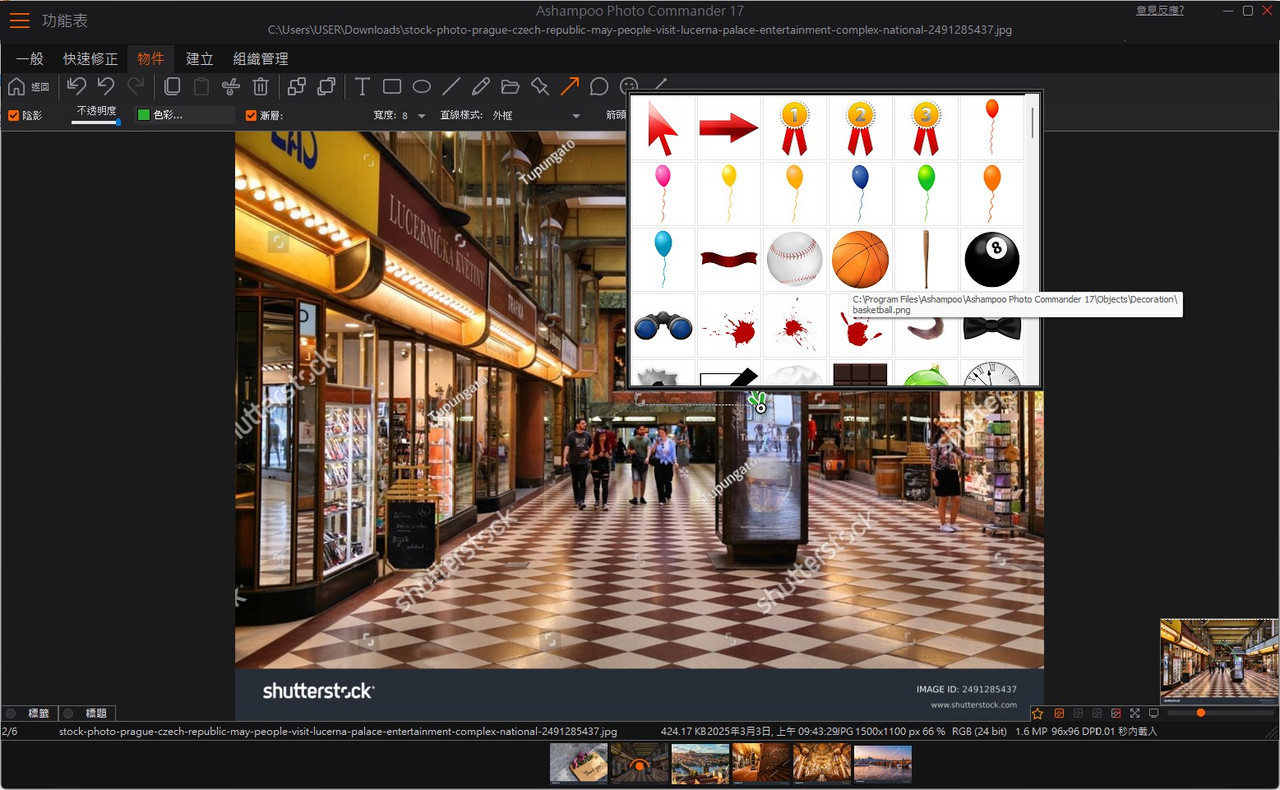This screenshot has width=1280, height=790.
Task: Select the 物件 tab
Action: coord(151,59)
